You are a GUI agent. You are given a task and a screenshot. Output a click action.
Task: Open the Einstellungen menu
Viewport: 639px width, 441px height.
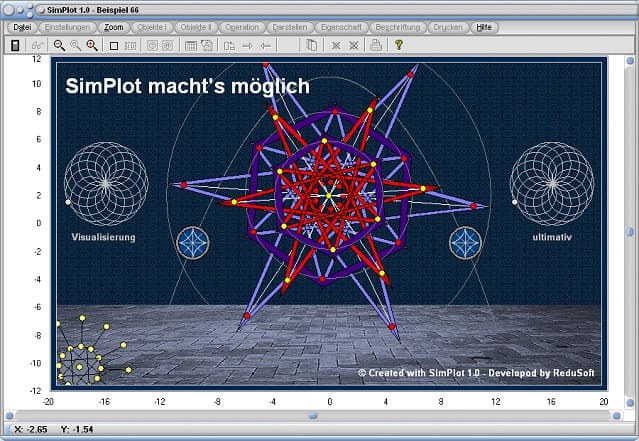point(67,27)
